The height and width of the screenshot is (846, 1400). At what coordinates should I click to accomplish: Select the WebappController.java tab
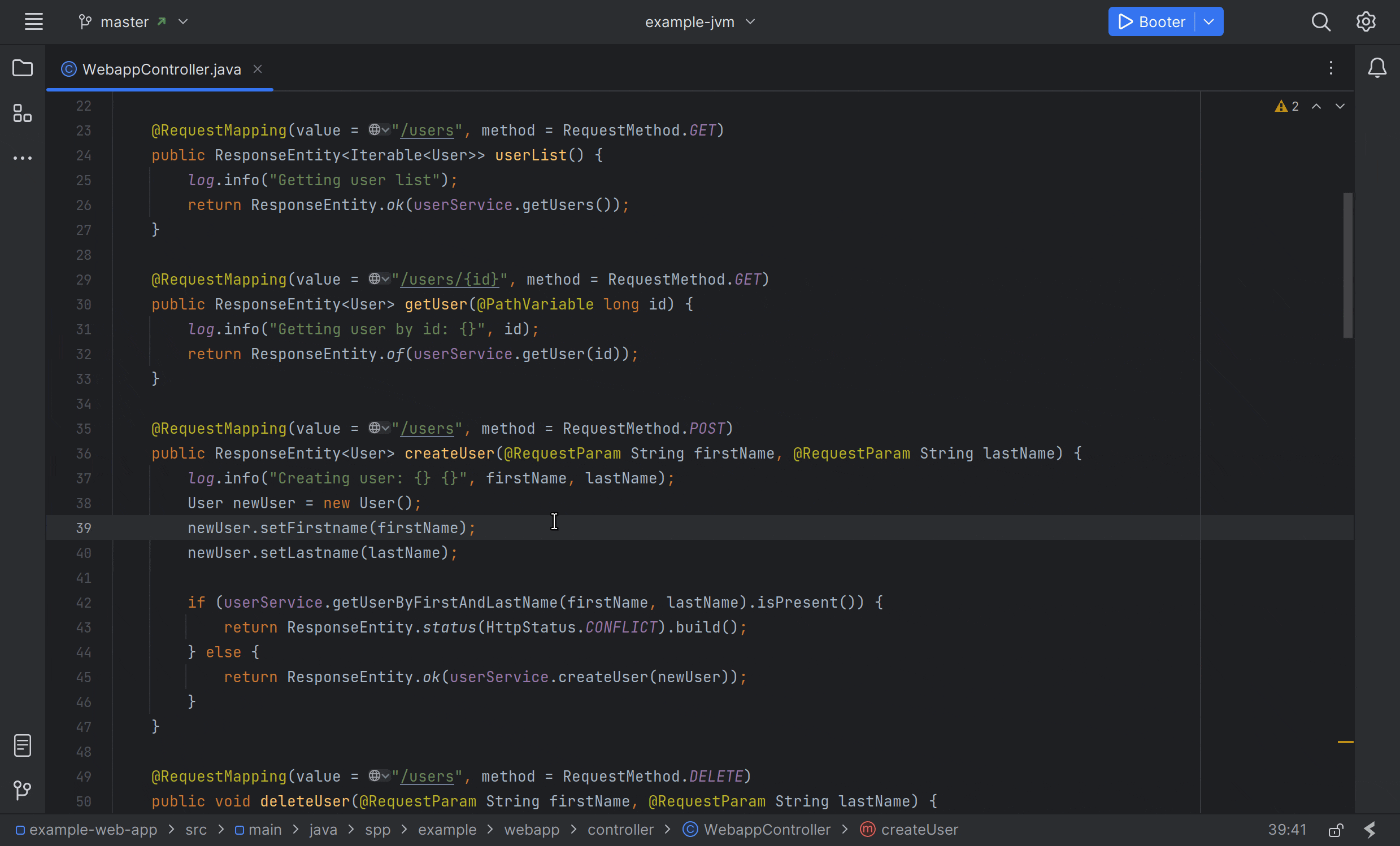(x=161, y=69)
